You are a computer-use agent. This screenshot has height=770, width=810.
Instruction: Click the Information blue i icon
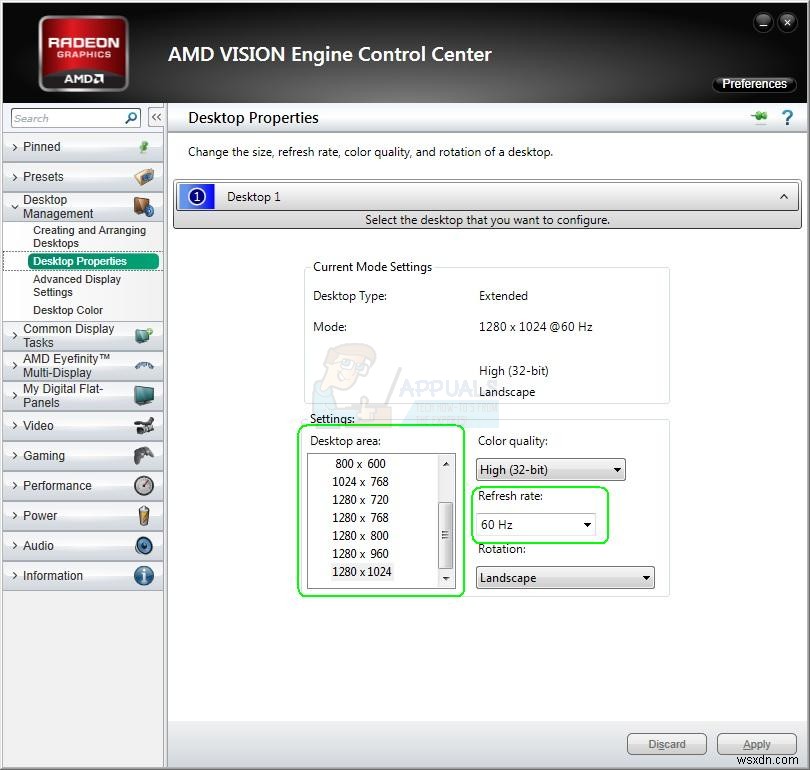click(144, 575)
